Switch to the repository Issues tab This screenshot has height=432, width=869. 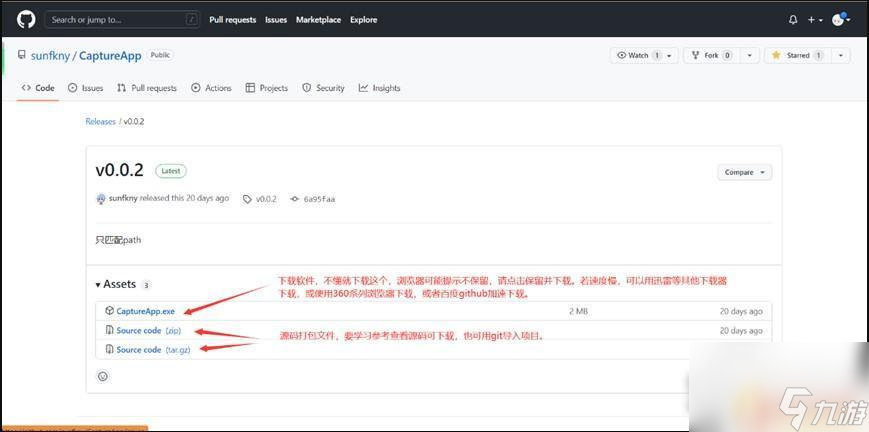[x=85, y=88]
